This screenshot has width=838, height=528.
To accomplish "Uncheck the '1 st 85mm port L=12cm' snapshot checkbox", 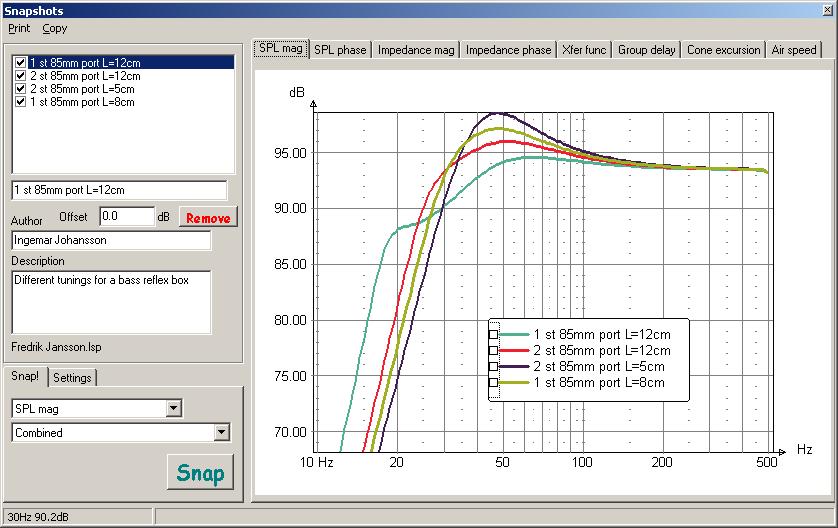I will (x=20, y=63).
